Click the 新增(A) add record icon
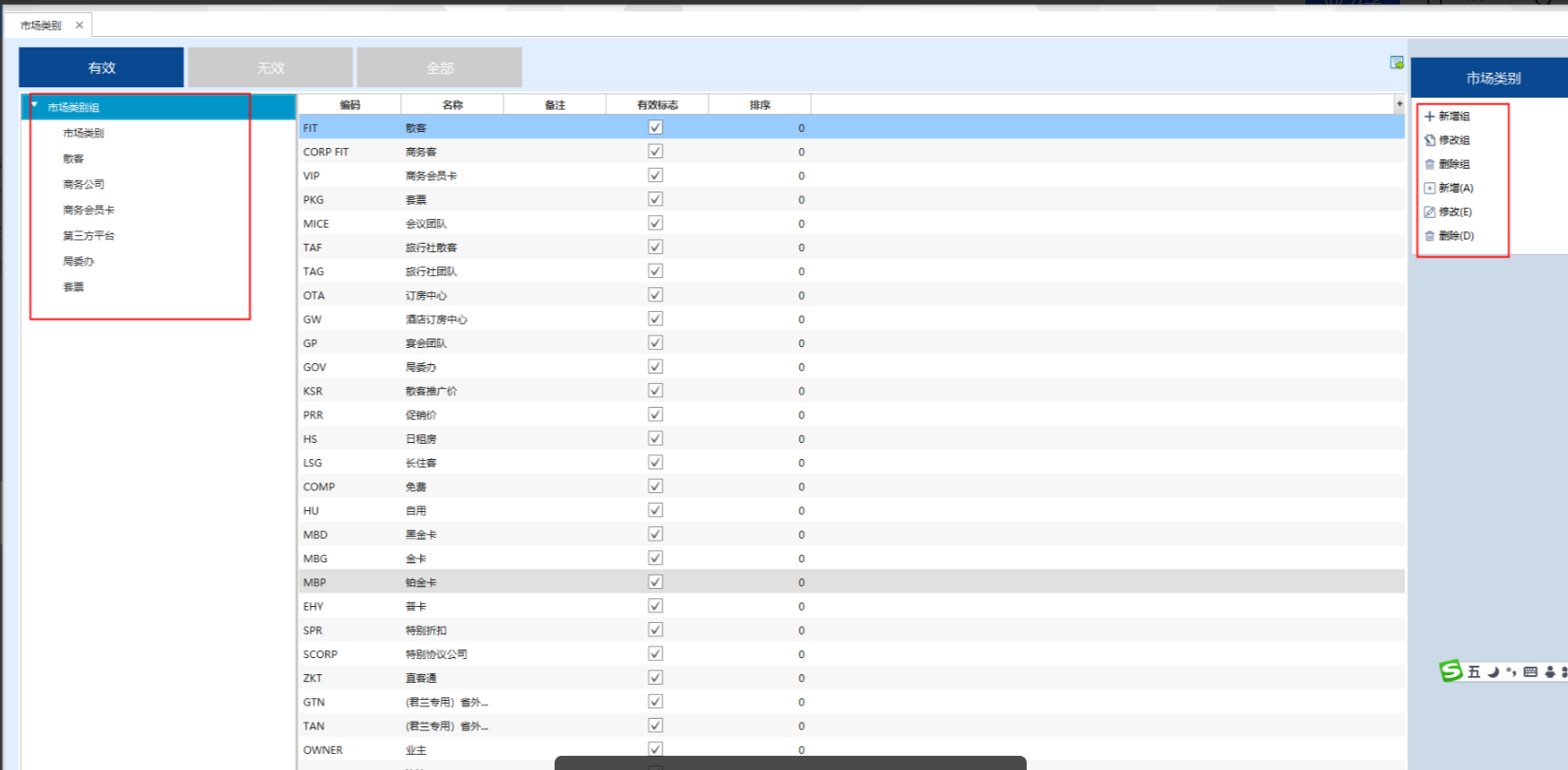The width and height of the screenshot is (1568, 770). click(x=1430, y=188)
